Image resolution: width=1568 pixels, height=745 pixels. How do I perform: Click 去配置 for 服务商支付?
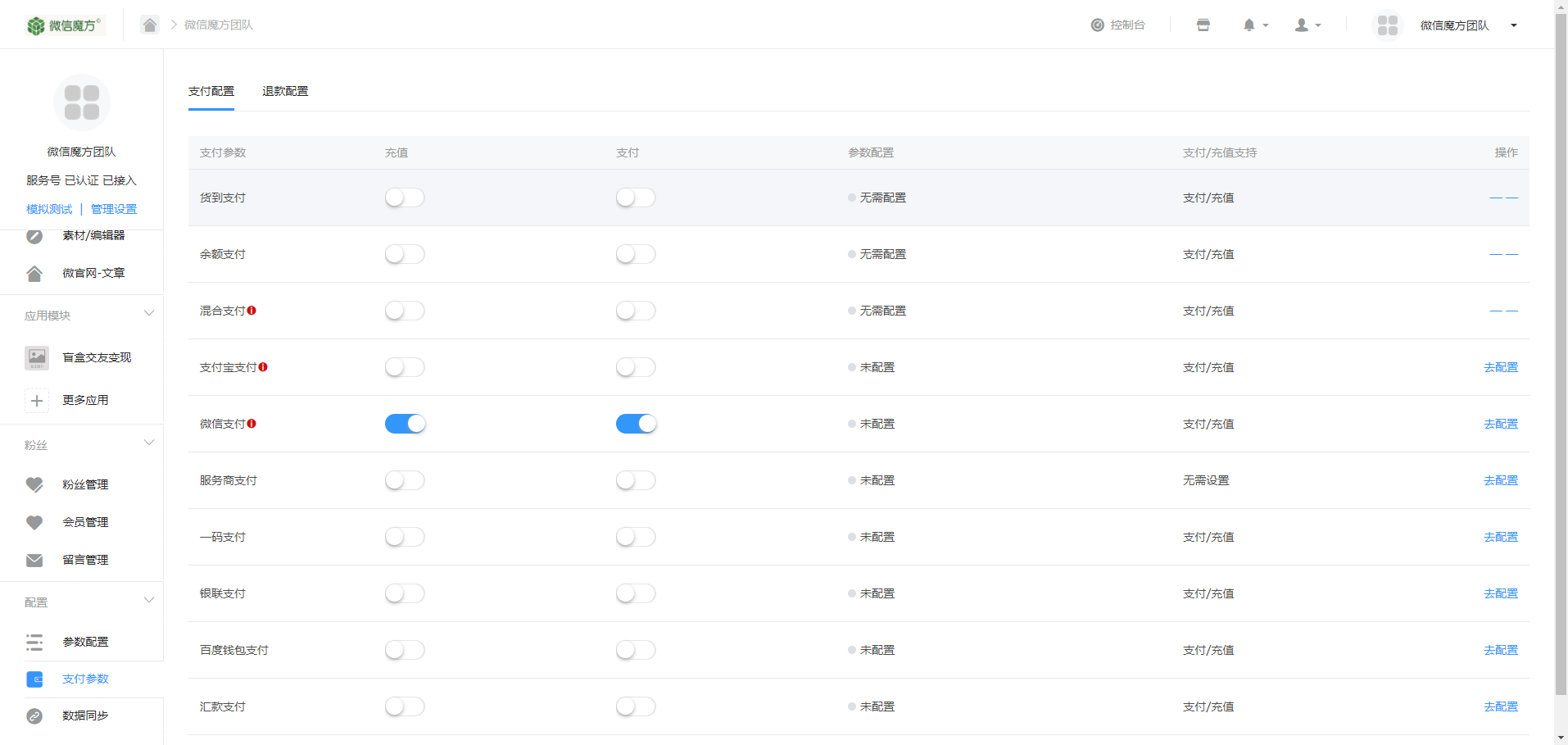(1501, 480)
